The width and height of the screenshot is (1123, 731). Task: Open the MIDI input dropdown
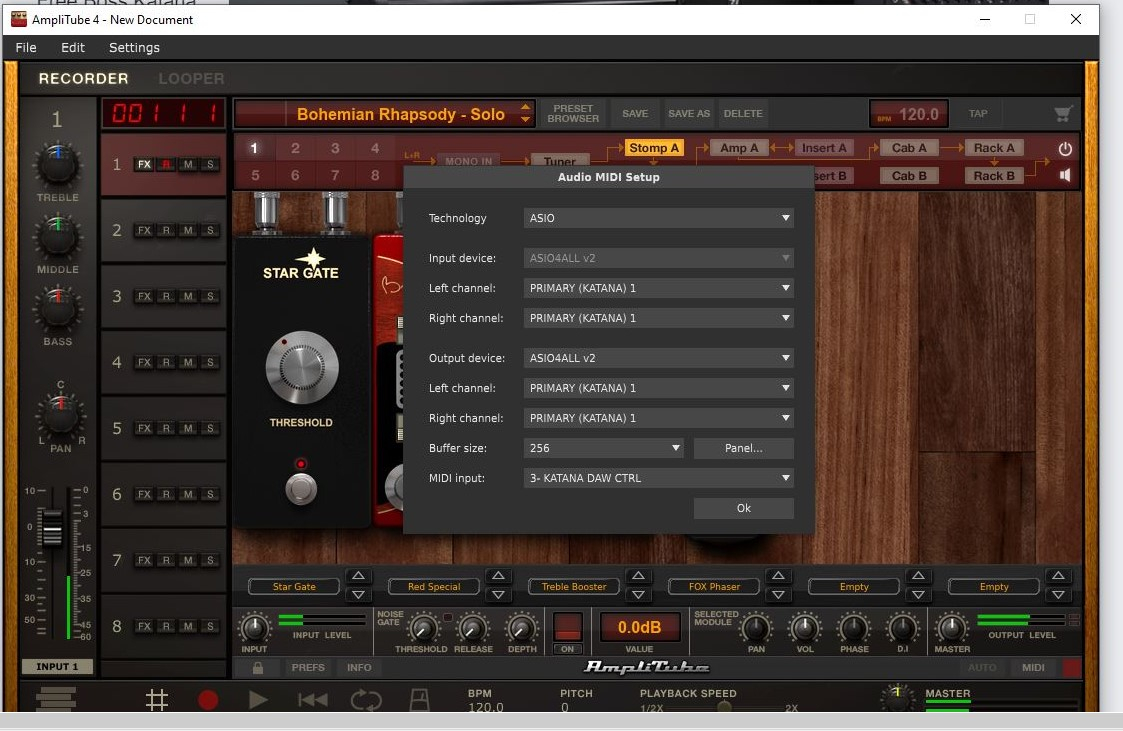658,478
